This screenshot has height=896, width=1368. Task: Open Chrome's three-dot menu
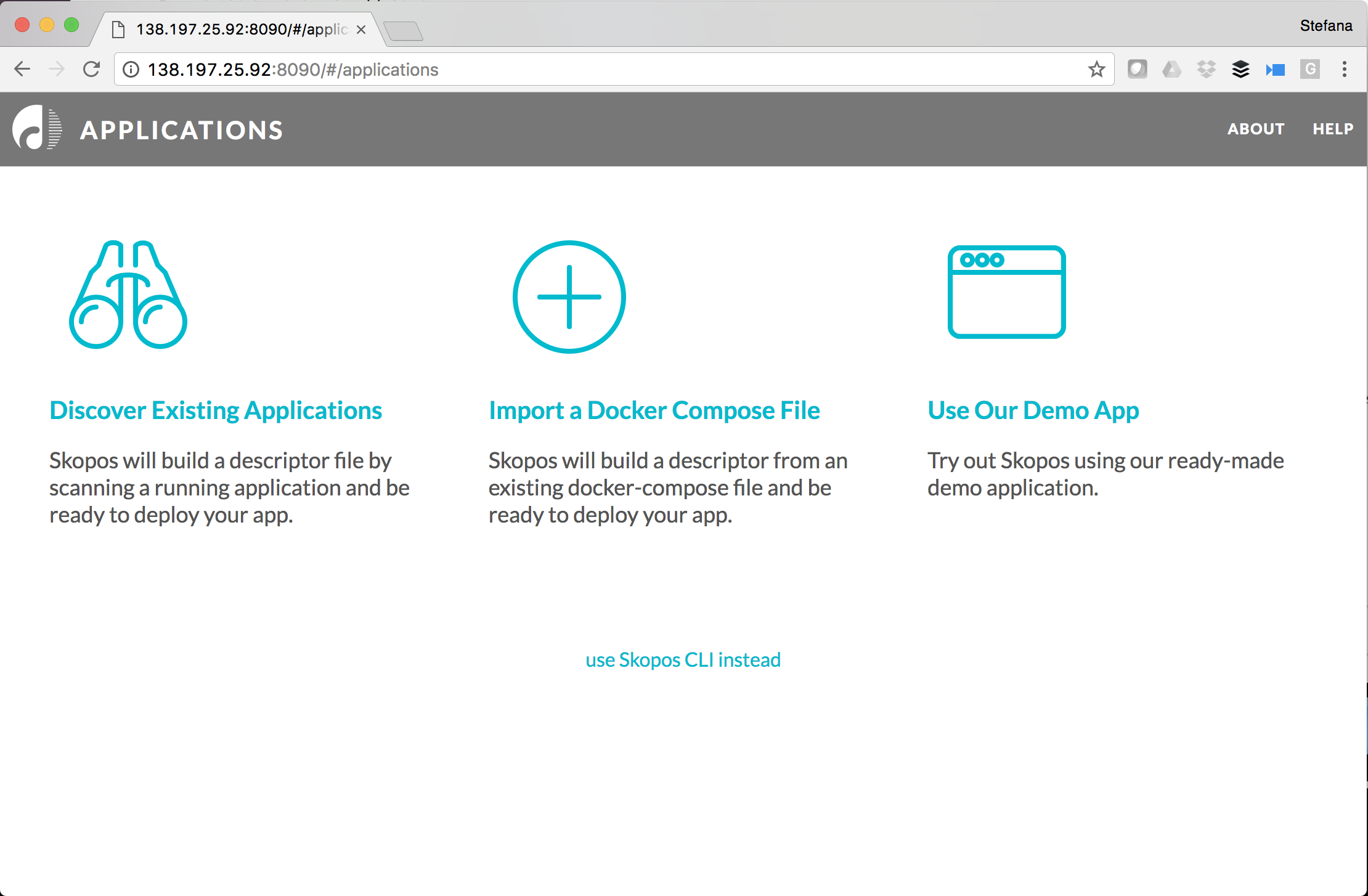[1345, 69]
